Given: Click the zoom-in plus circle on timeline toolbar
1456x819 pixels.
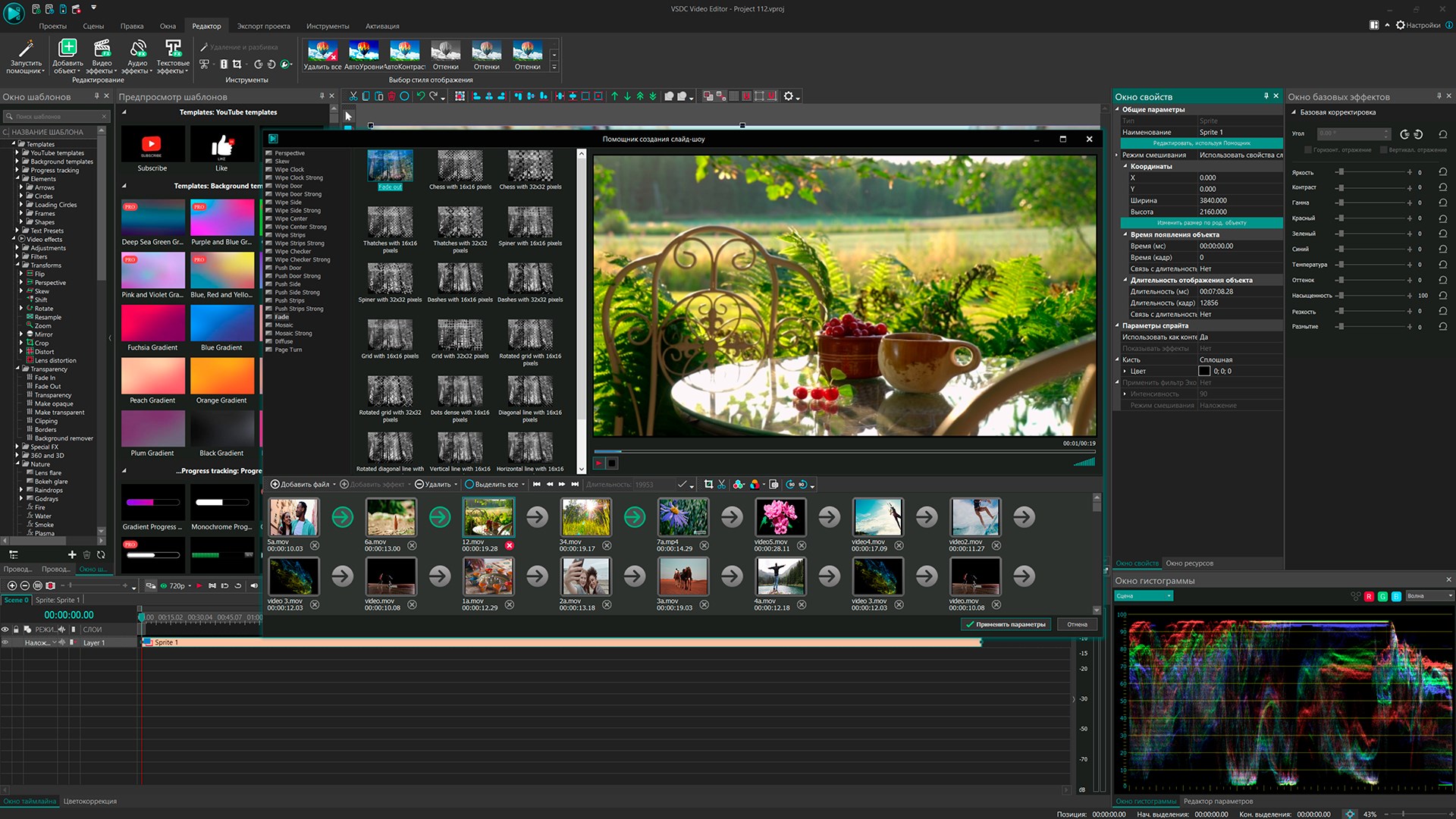Looking at the screenshot, I should click(11, 585).
